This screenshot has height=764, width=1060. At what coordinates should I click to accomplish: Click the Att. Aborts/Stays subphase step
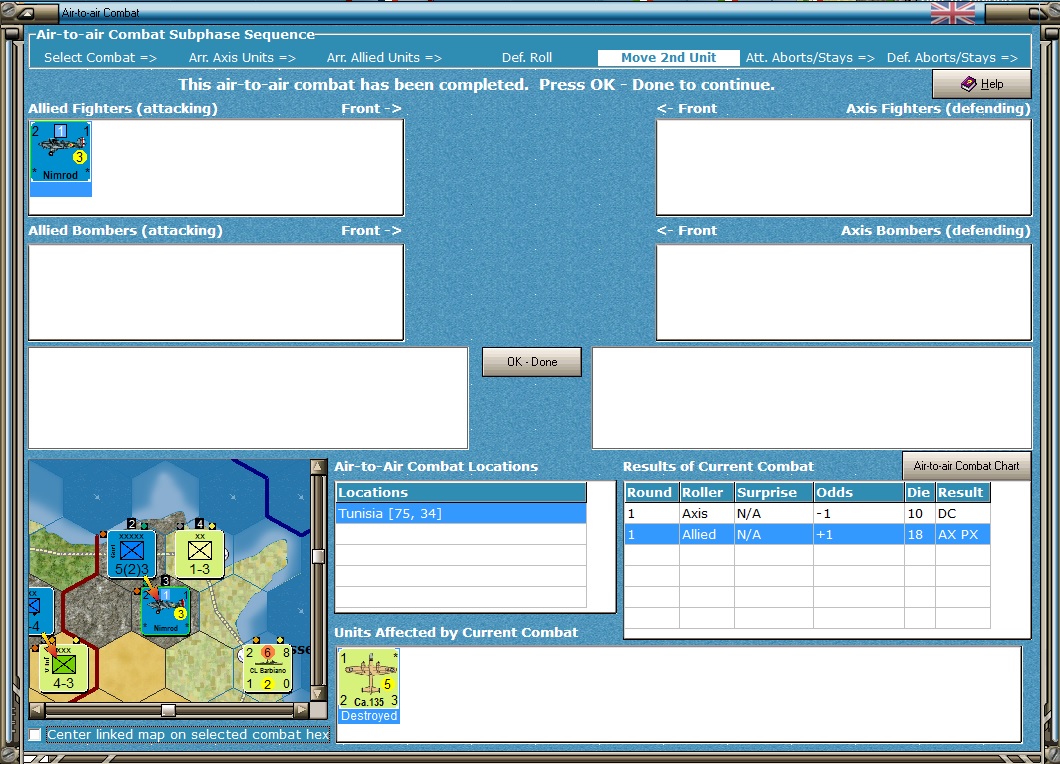coord(810,57)
